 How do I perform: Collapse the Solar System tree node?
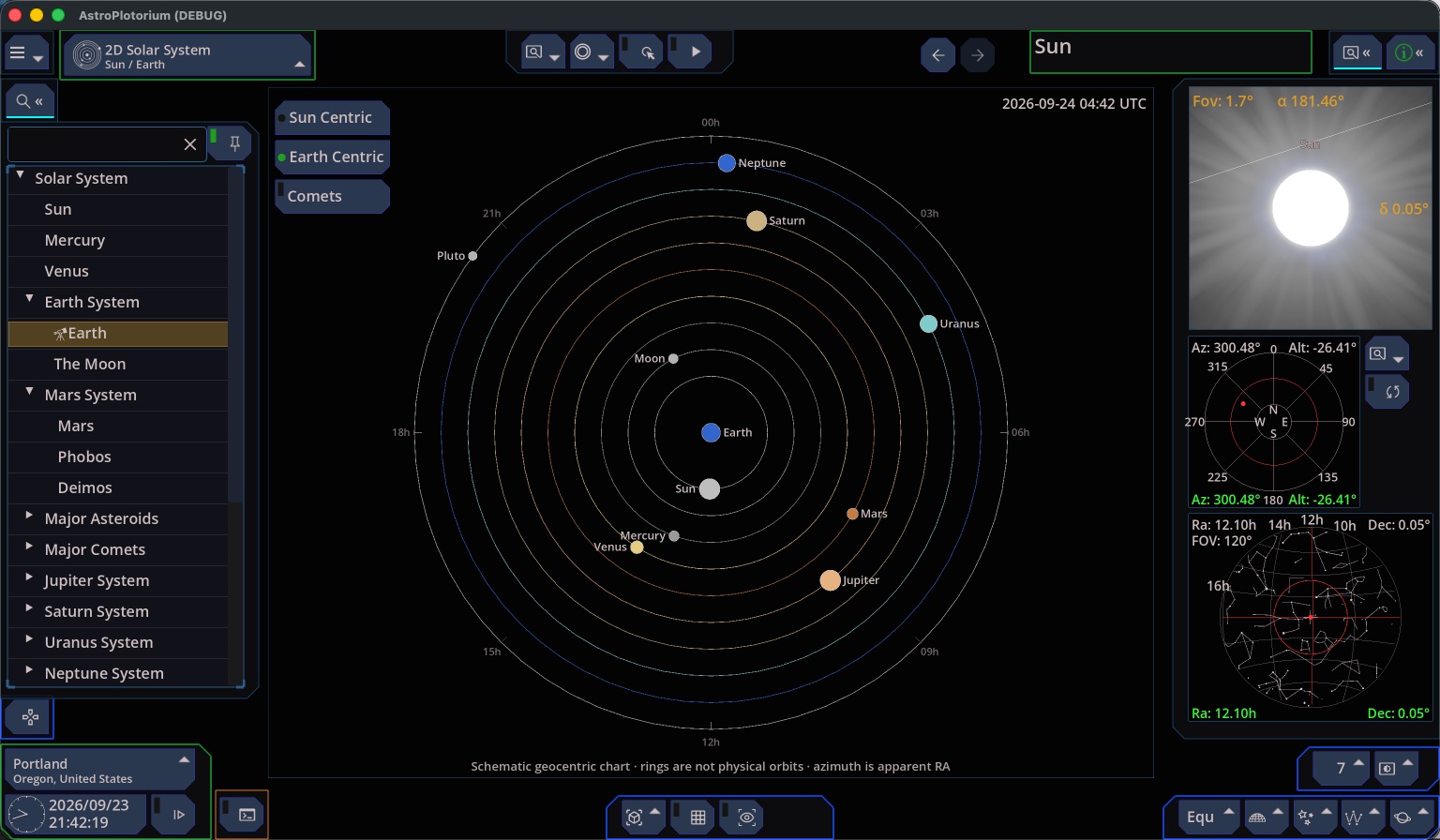[20, 176]
